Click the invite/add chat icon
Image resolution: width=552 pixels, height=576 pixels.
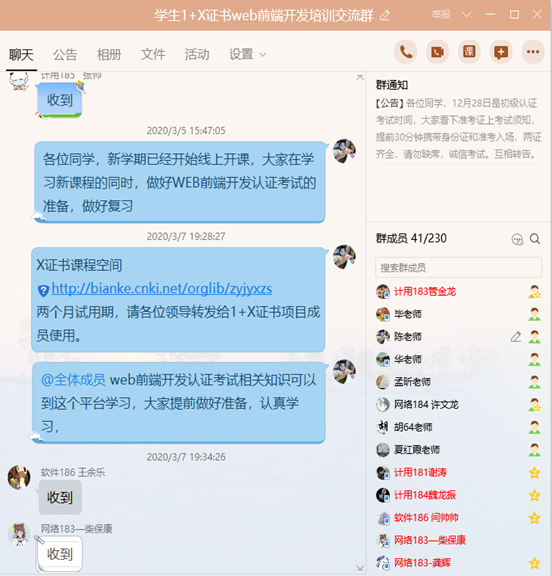(501, 52)
